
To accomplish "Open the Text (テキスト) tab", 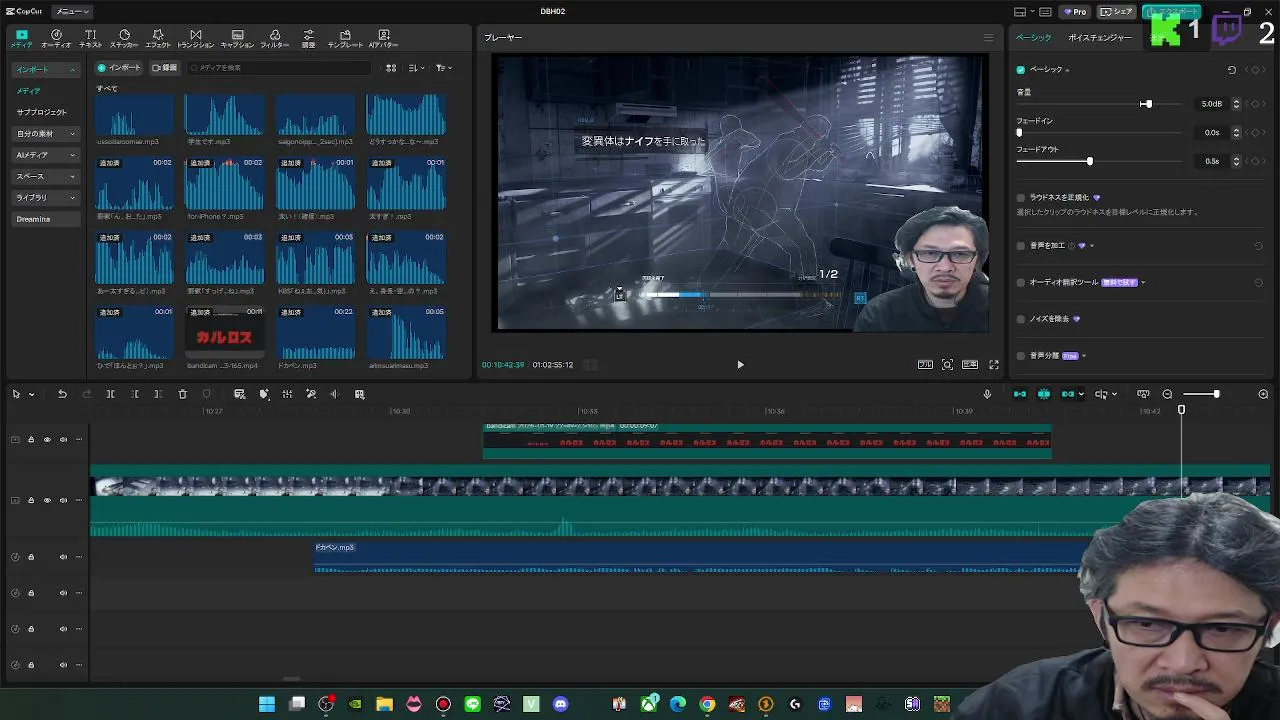I will click(91, 39).
